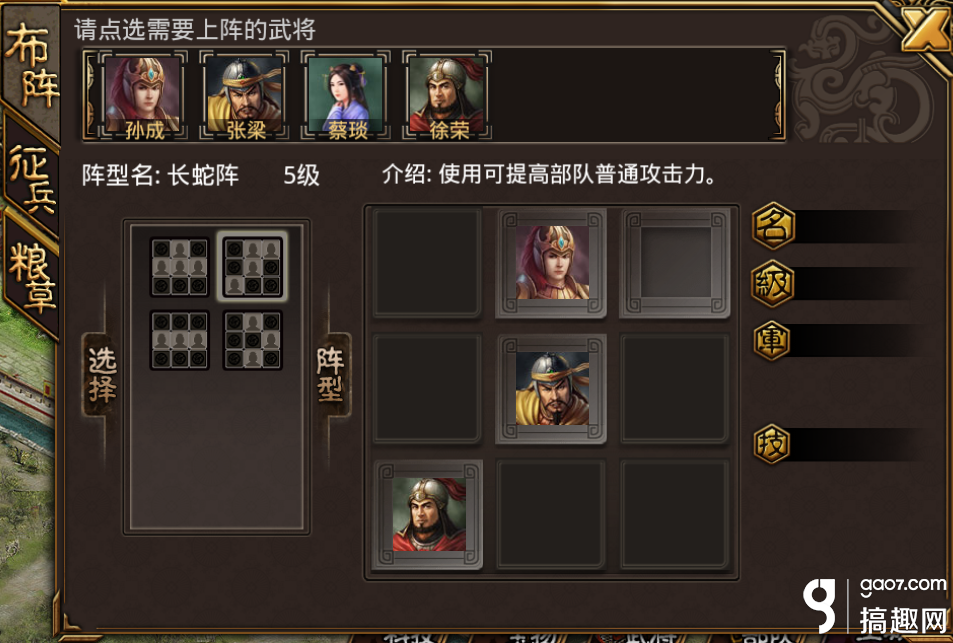Screen dimensions: 953x643
Task: Select 孙成 placed in top-center grid slot
Action: [552, 263]
